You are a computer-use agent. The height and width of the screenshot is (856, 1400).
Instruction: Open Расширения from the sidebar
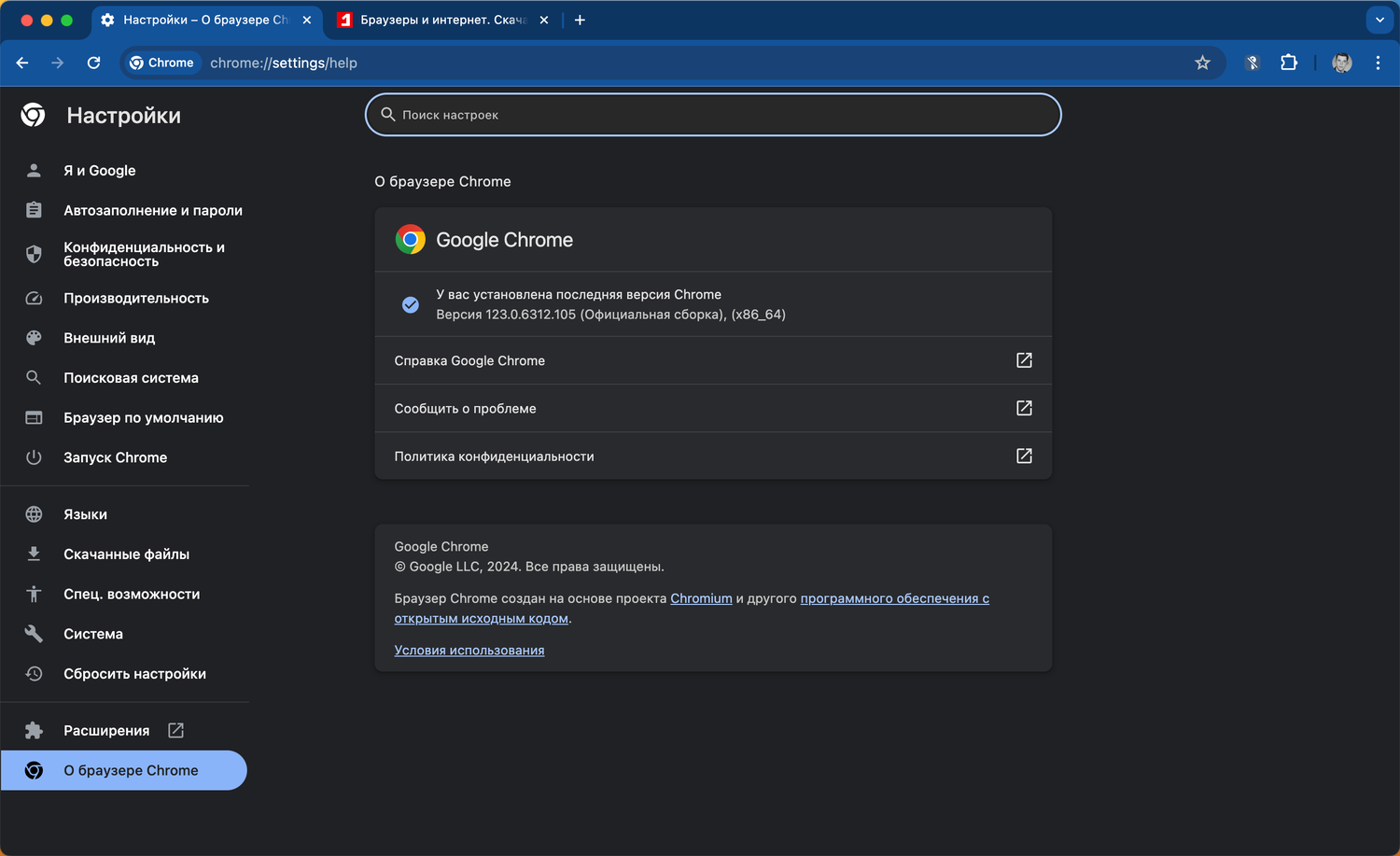tap(106, 731)
